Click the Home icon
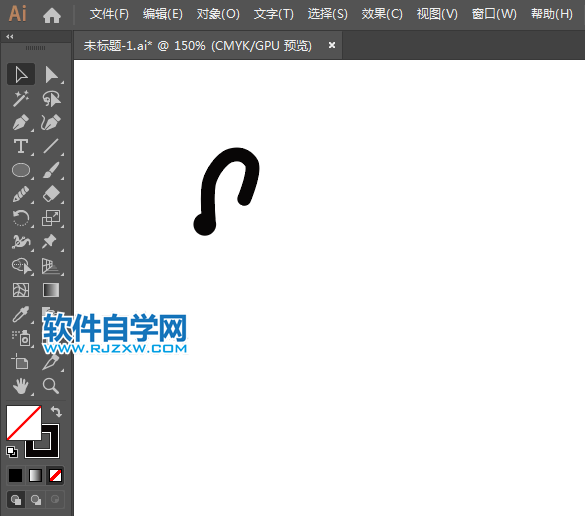 [x=52, y=15]
